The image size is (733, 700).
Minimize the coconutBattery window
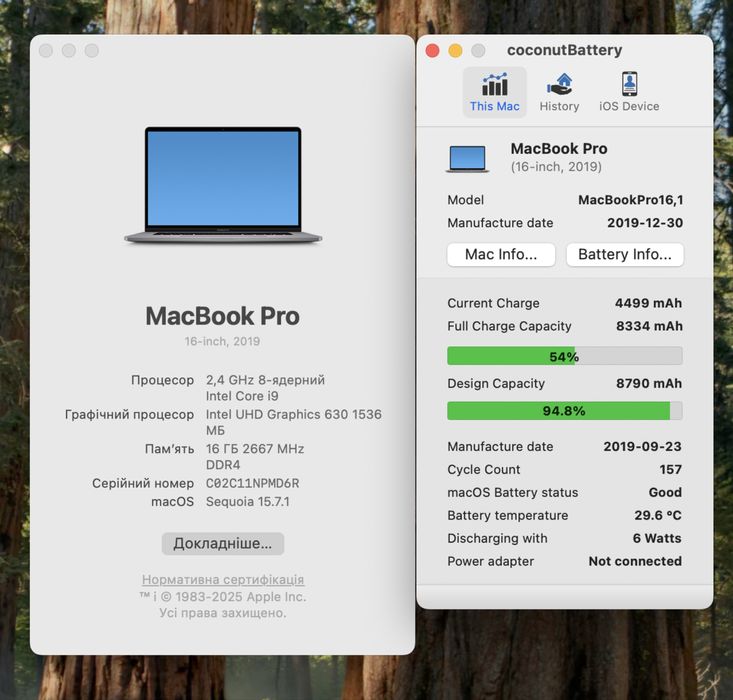pos(455,51)
